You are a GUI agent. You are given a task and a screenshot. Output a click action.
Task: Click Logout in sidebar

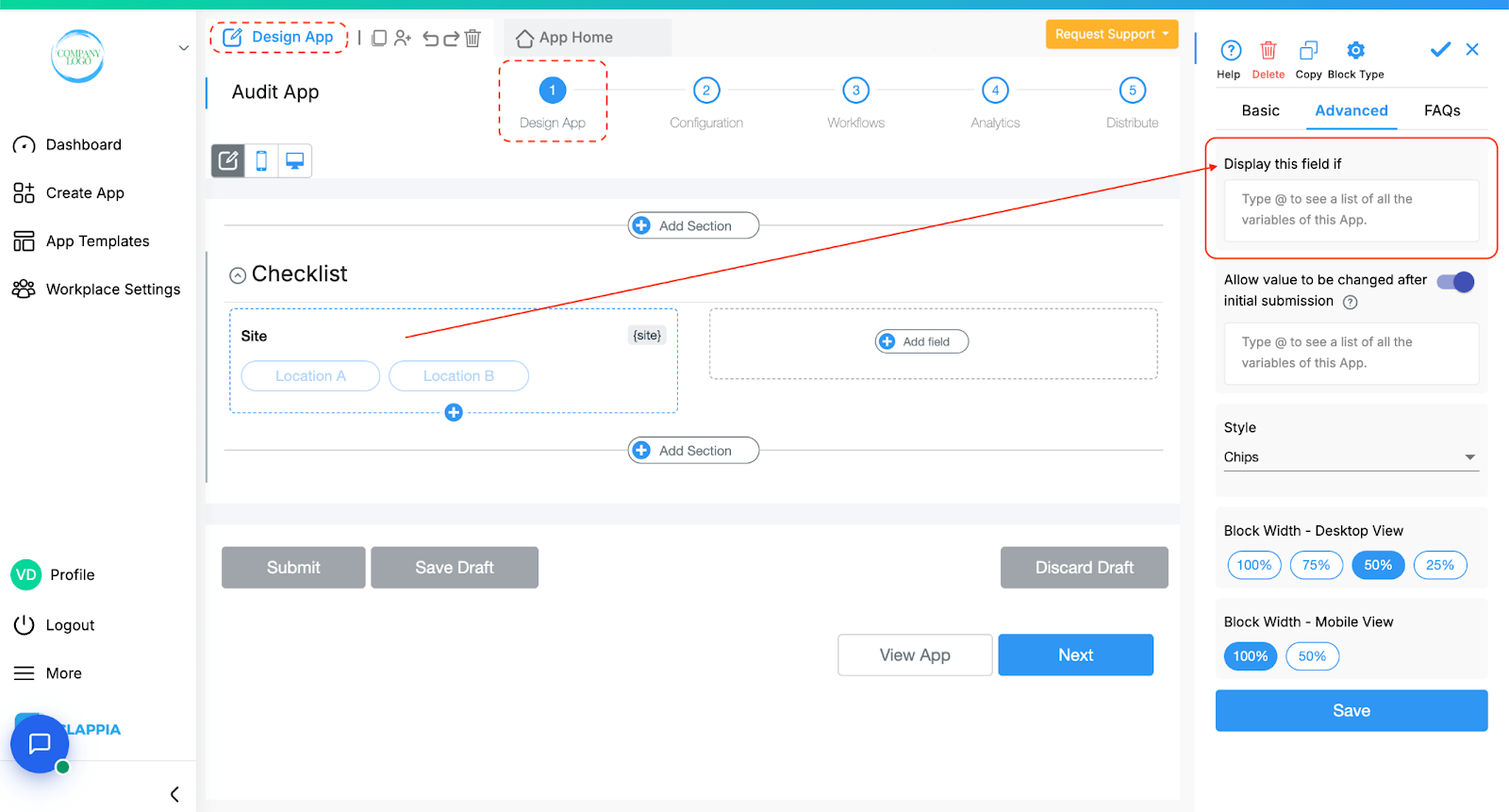[54, 624]
